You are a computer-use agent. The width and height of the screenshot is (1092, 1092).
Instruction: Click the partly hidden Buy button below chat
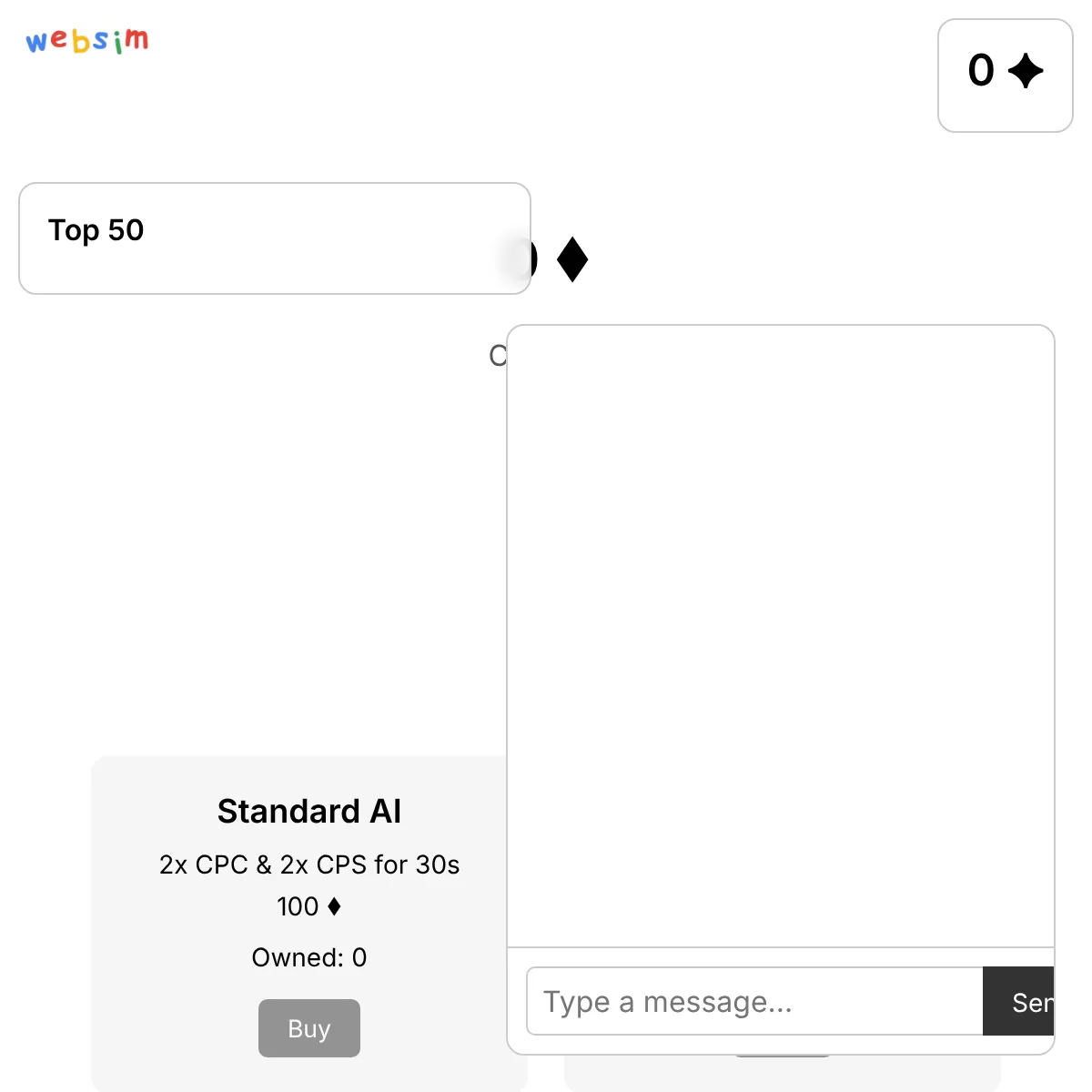coord(783,1056)
